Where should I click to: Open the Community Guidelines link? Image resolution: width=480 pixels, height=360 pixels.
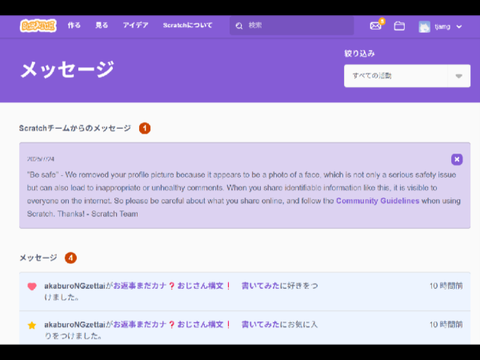click(x=377, y=201)
